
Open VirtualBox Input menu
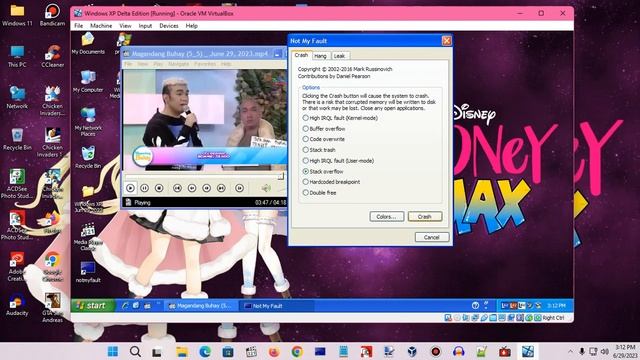click(x=145, y=26)
